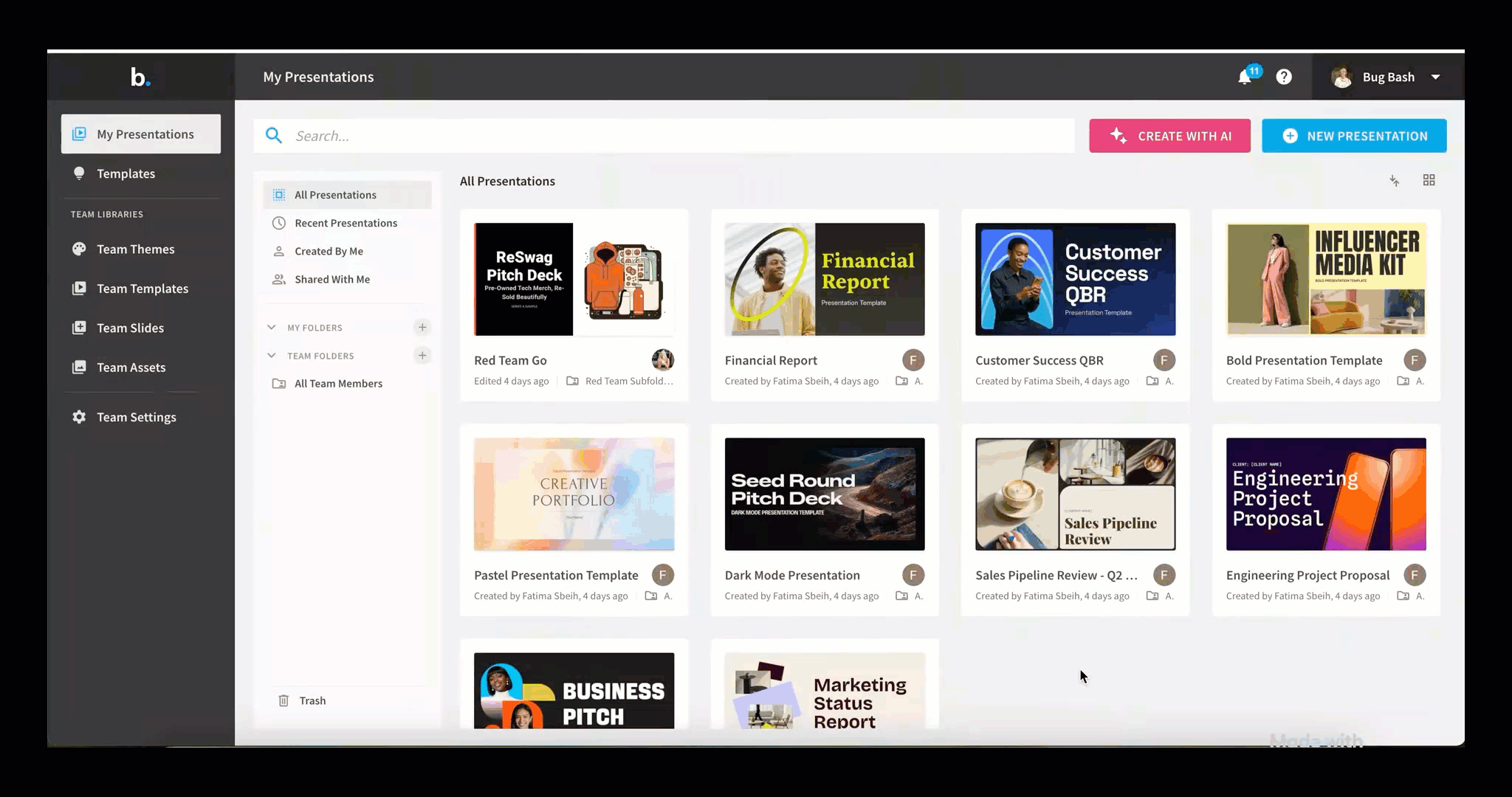Select Shared With Me filter

[x=348, y=279]
